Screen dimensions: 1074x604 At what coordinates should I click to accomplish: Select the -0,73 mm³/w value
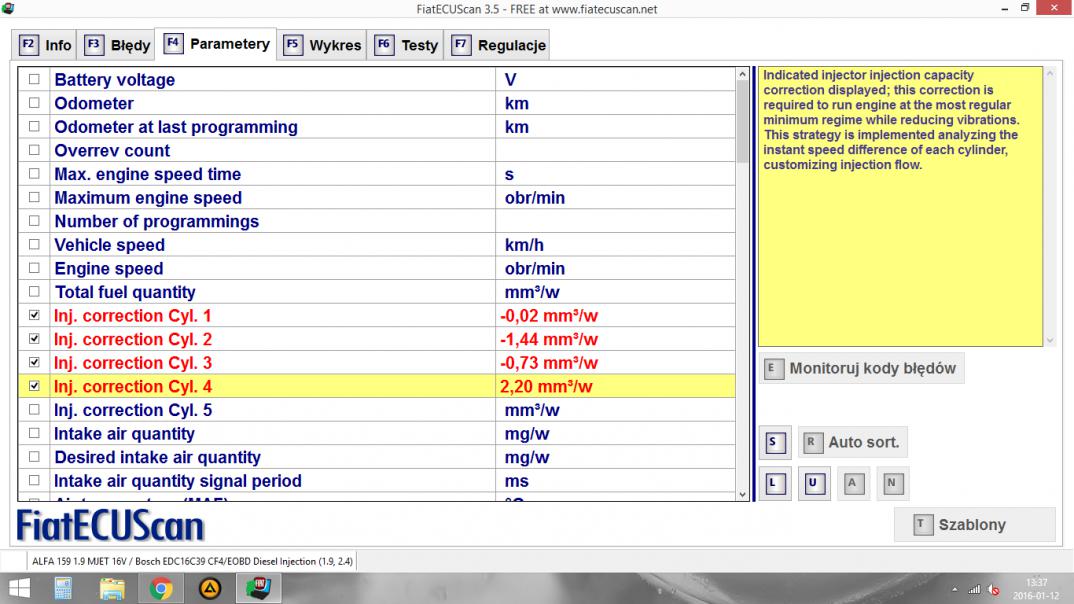coord(549,363)
